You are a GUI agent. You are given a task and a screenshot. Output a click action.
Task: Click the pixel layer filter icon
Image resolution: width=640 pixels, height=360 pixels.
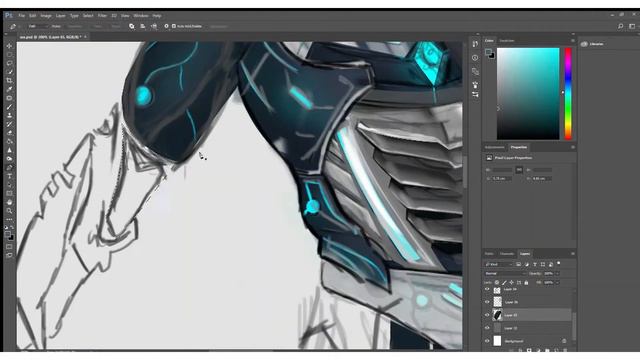[x=518, y=264]
